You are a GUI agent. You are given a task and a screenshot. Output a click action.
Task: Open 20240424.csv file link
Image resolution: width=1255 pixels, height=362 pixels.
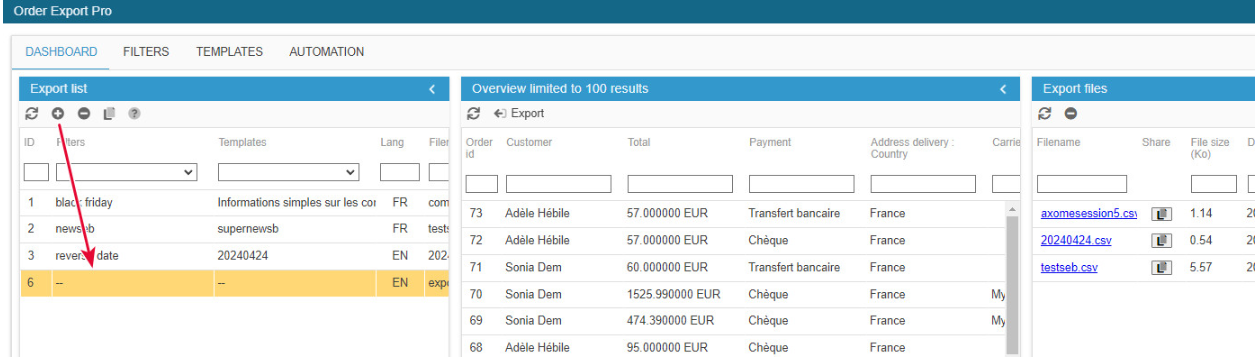[1076, 241]
